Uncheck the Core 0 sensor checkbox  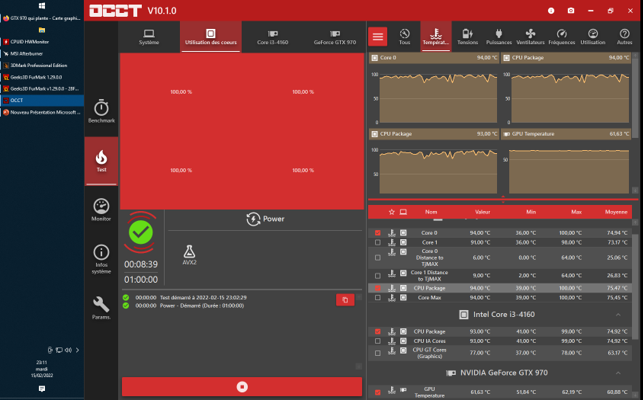click(378, 233)
